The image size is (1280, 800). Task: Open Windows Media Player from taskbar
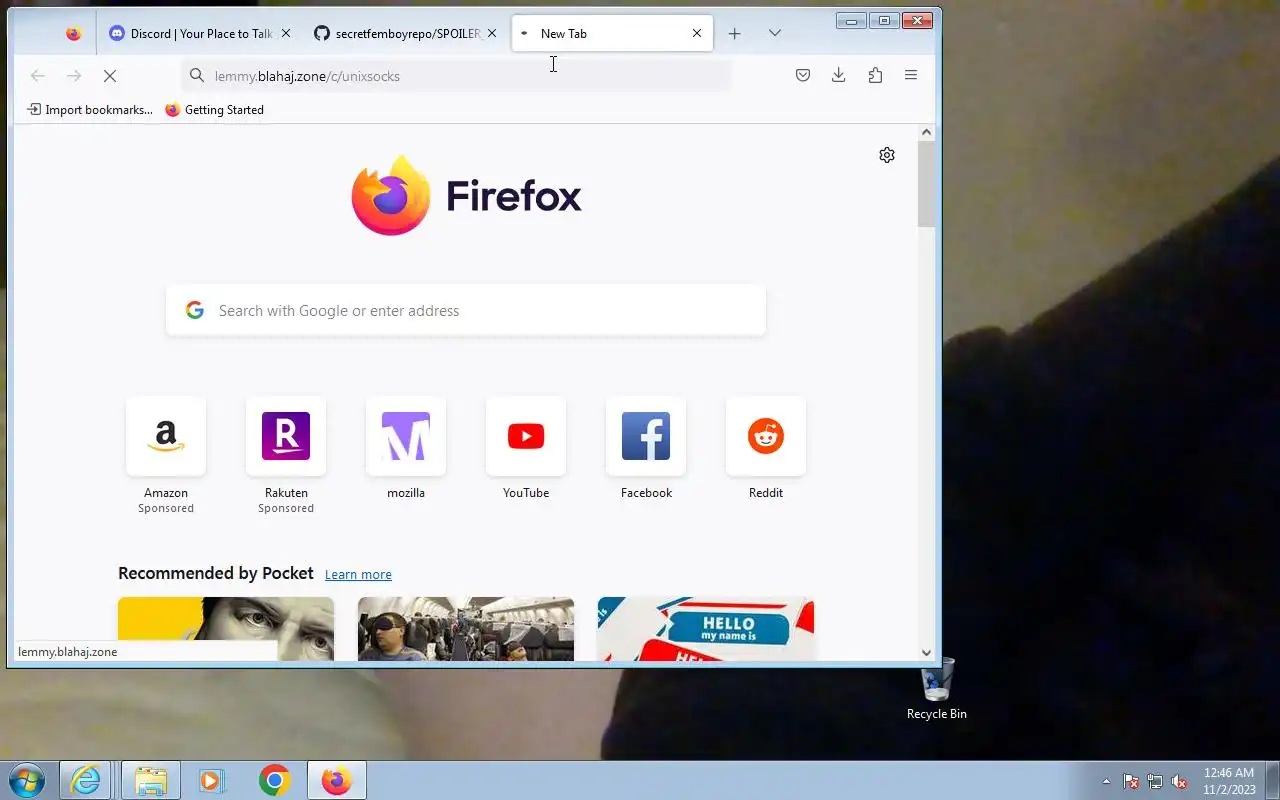coord(212,780)
